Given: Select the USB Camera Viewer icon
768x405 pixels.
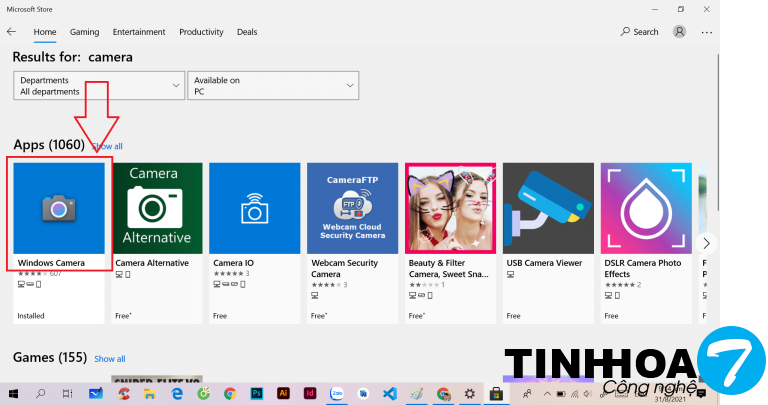Looking at the screenshot, I should (x=548, y=208).
